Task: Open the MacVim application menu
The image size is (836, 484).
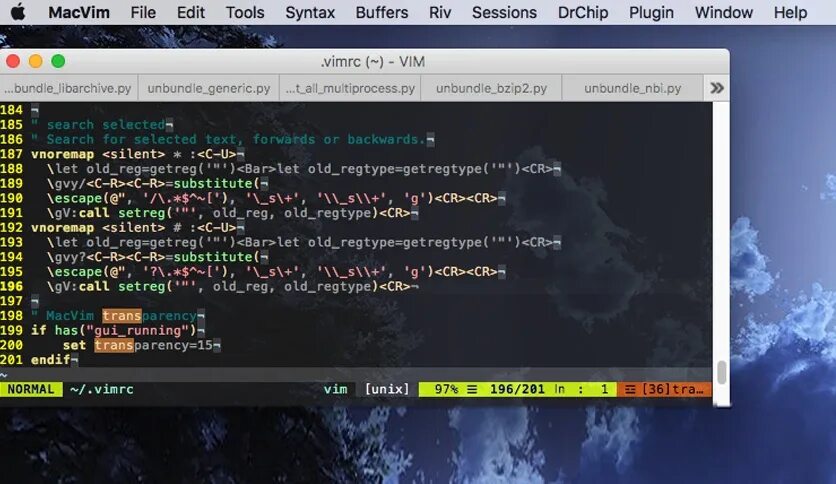Action: coord(79,12)
